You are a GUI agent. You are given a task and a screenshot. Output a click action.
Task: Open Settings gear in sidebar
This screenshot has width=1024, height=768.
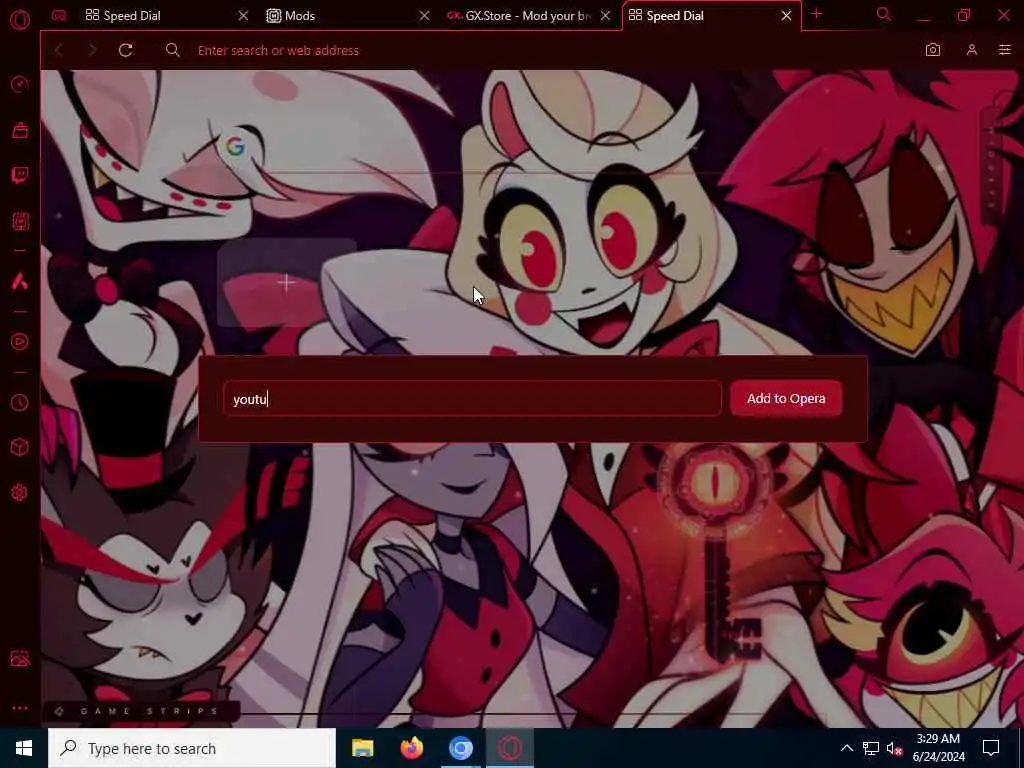click(x=20, y=492)
